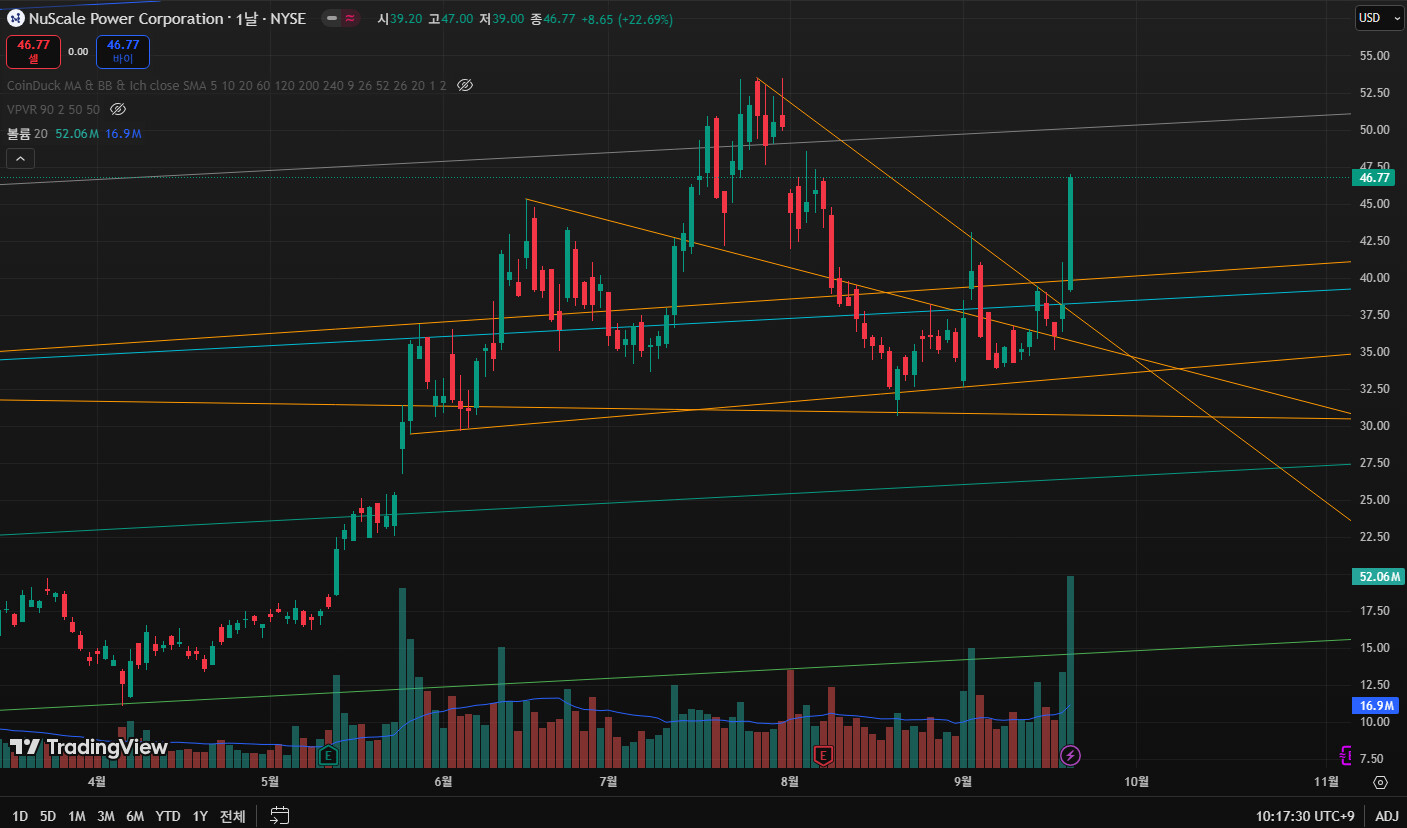Click the open price value 39.20
Screen dimensions: 1407x828
pyautogui.click(x=405, y=19)
